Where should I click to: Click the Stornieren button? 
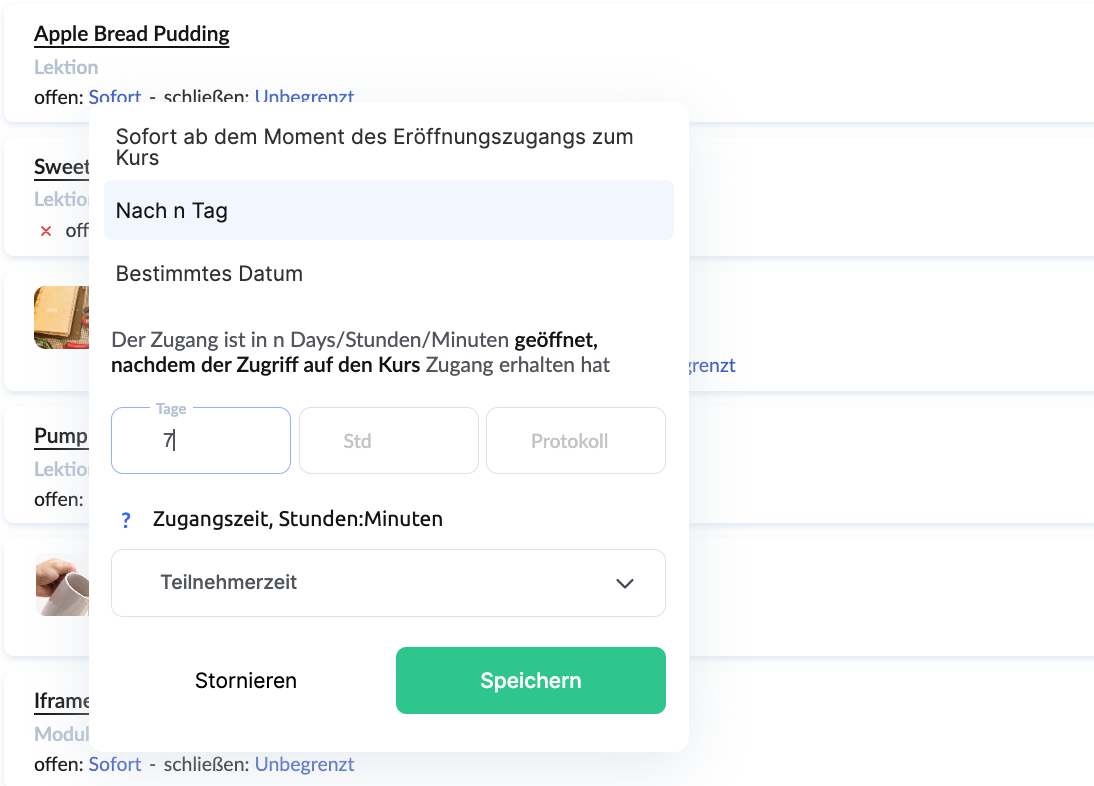pyautogui.click(x=246, y=680)
